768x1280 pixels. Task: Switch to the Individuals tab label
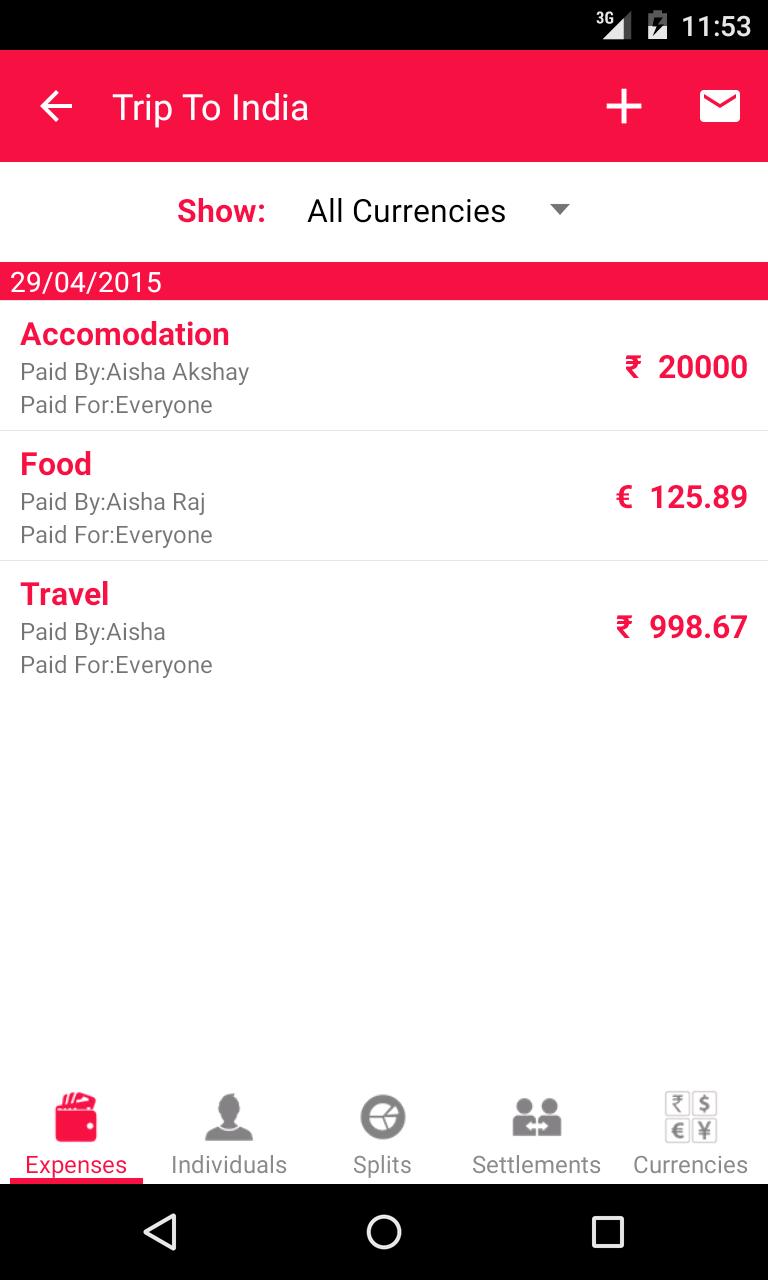229,1165
